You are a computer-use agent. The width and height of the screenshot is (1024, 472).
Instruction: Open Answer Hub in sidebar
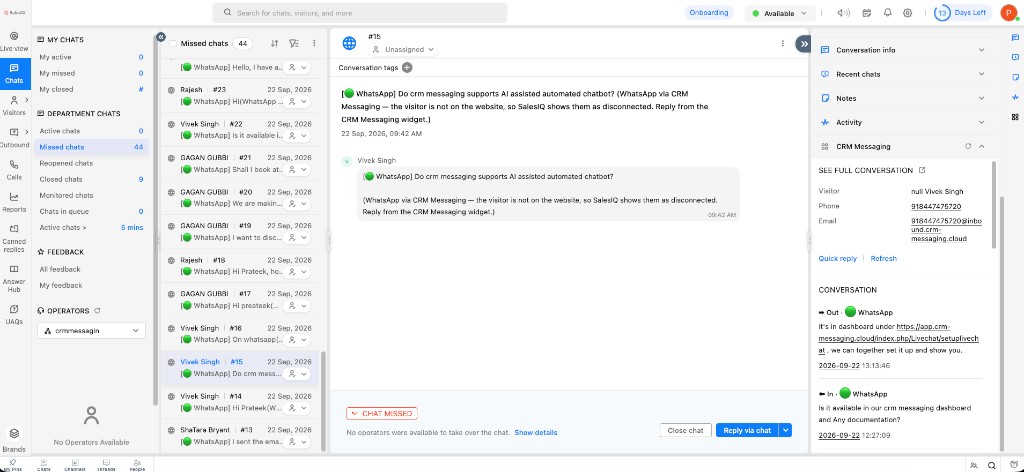point(14,278)
